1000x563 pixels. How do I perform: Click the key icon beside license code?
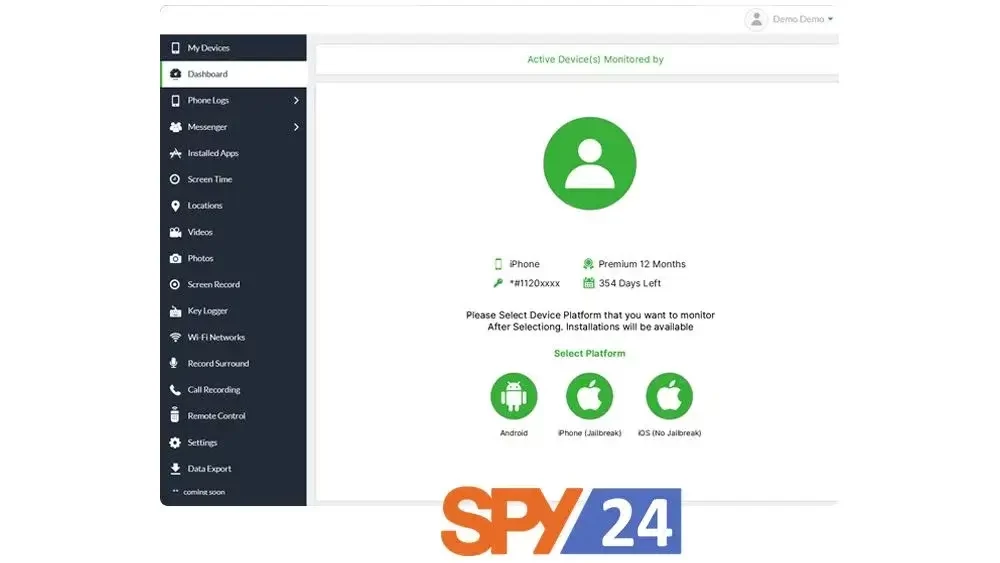(x=498, y=283)
